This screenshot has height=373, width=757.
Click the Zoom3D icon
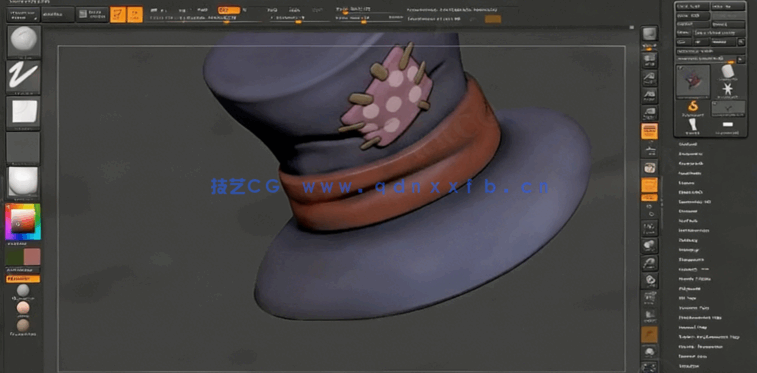[x=649, y=262]
